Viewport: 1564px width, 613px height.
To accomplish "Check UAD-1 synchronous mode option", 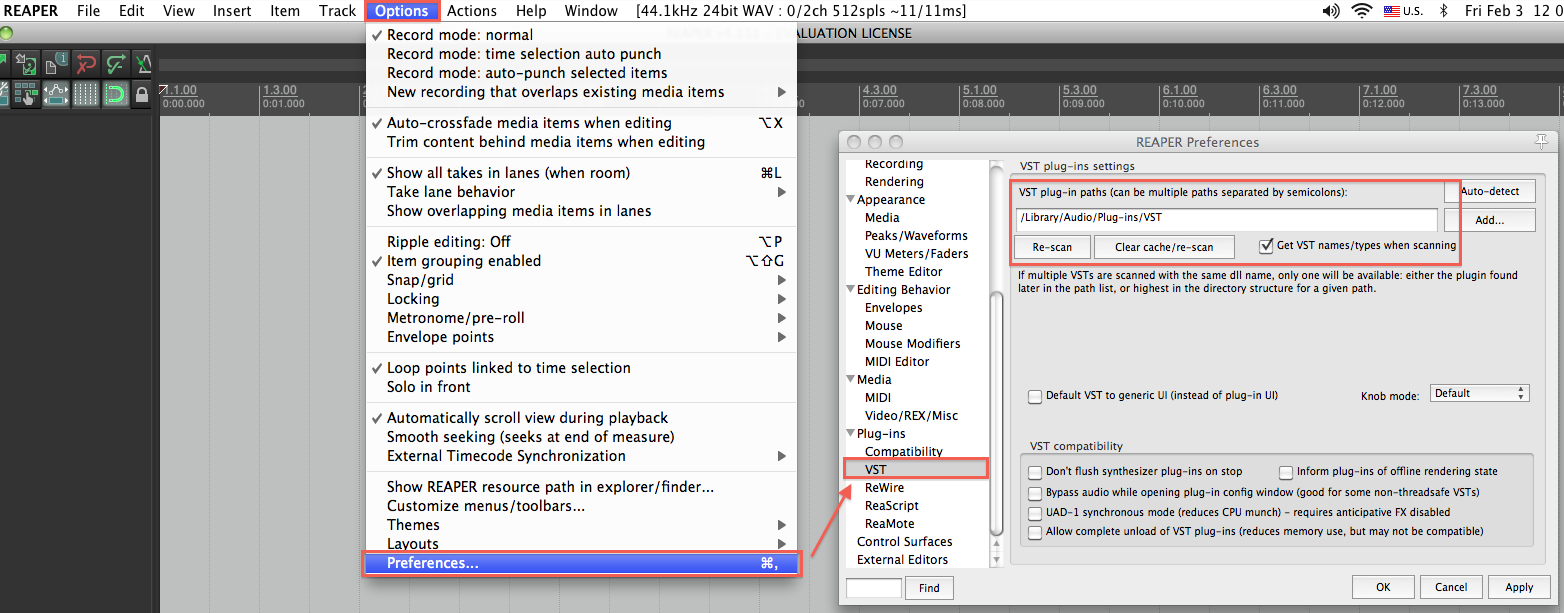I will [x=1035, y=512].
